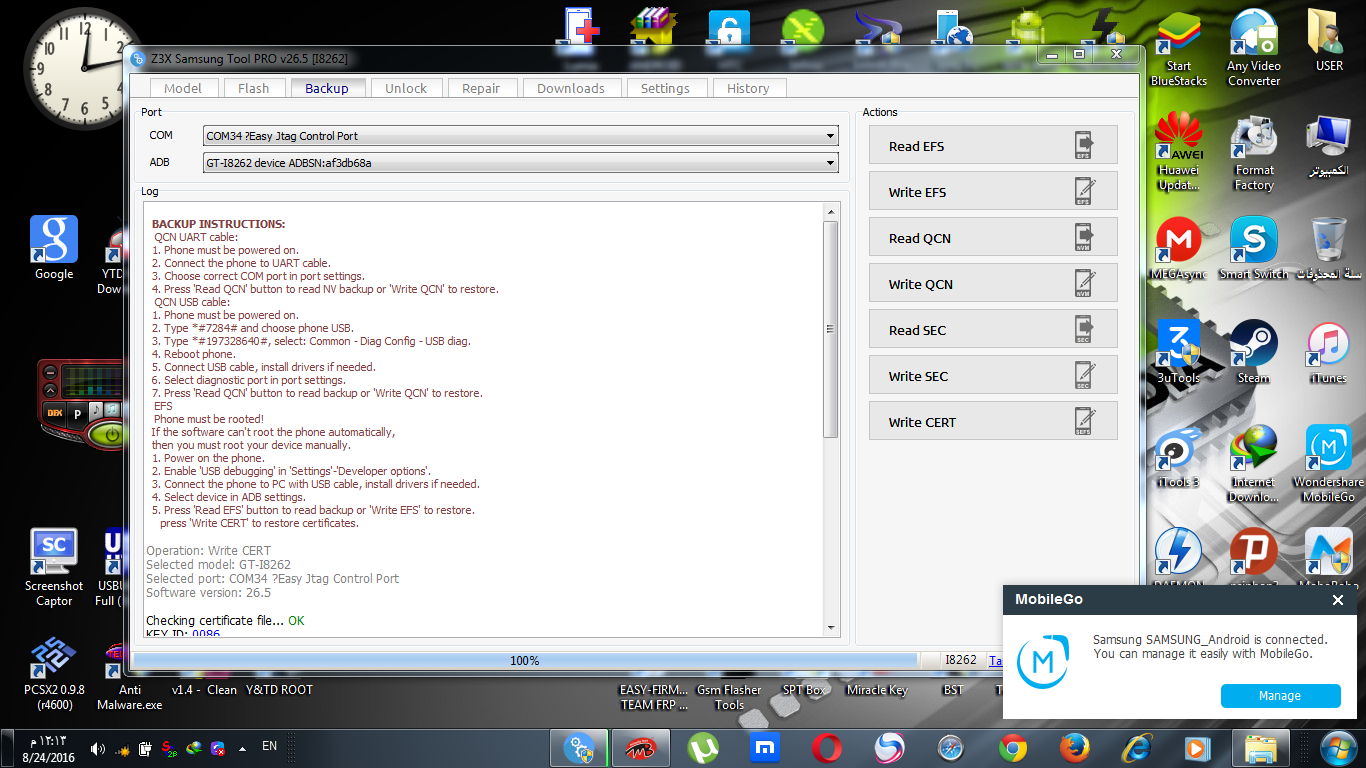This screenshot has height=768, width=1366.
Task: Click the Write EFS button
Action: (993, 191)
